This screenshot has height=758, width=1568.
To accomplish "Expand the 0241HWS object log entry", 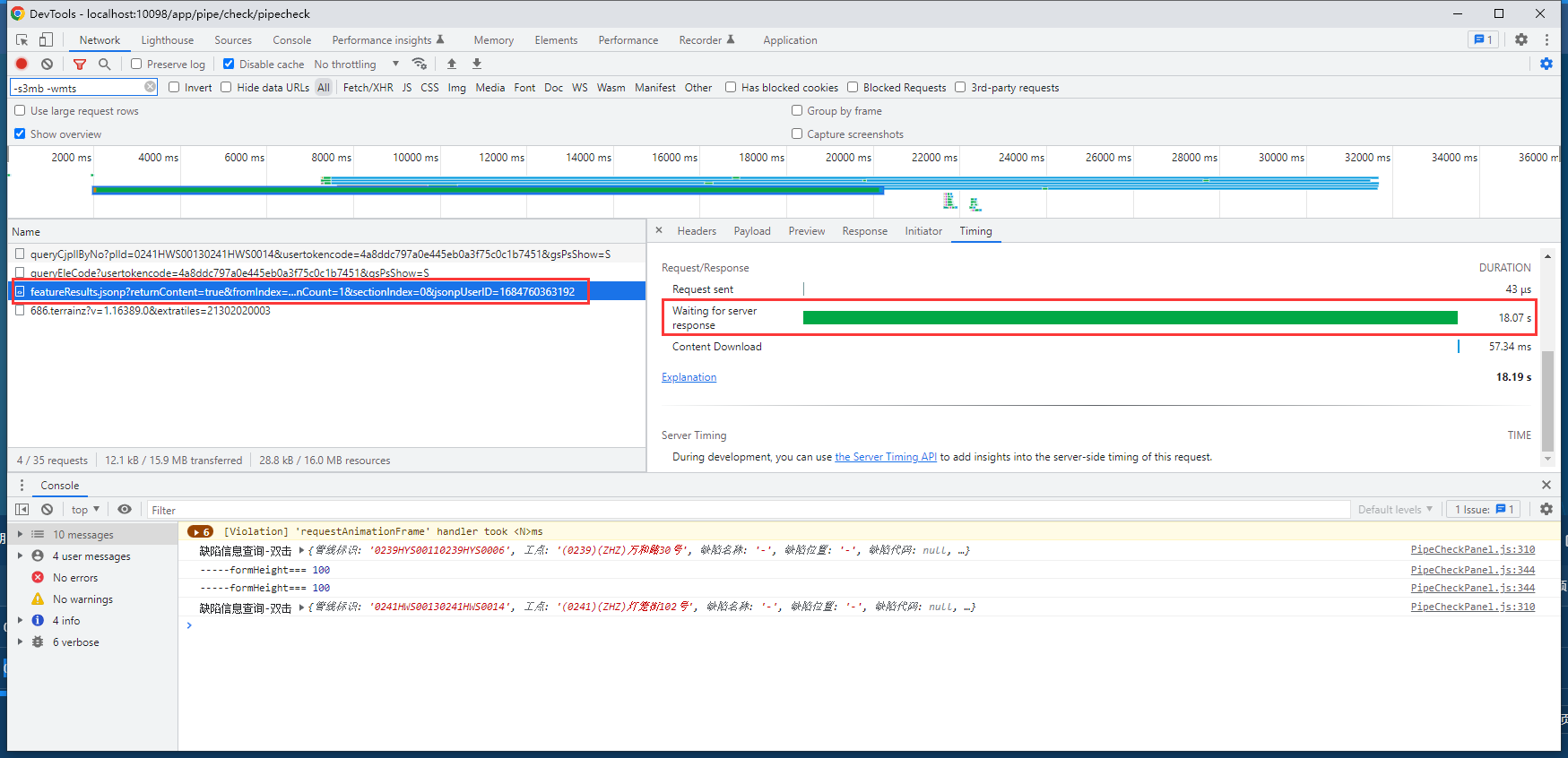I will point(302,607).
